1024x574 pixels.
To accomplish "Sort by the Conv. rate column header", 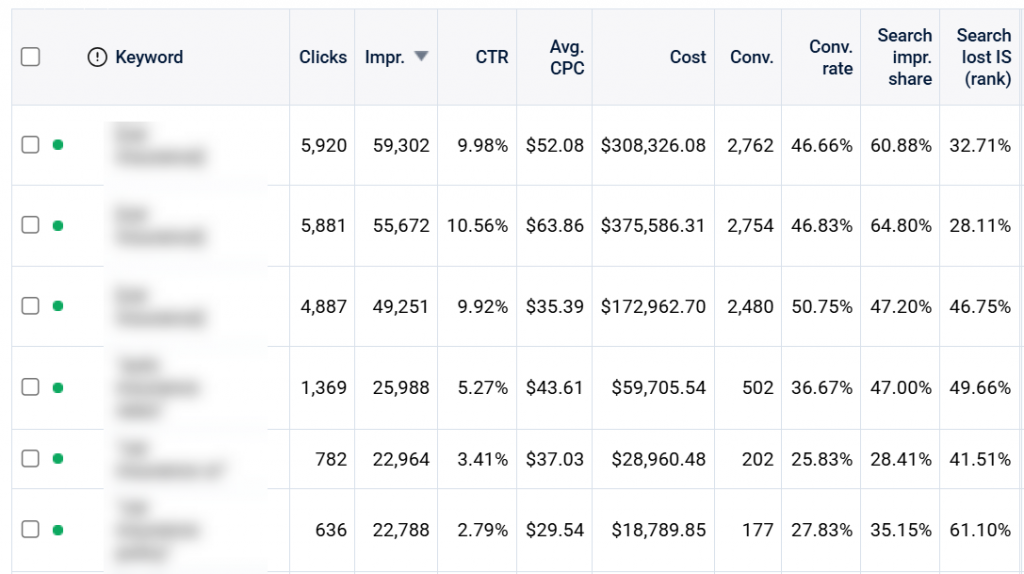I will click(x=831, y=57).
